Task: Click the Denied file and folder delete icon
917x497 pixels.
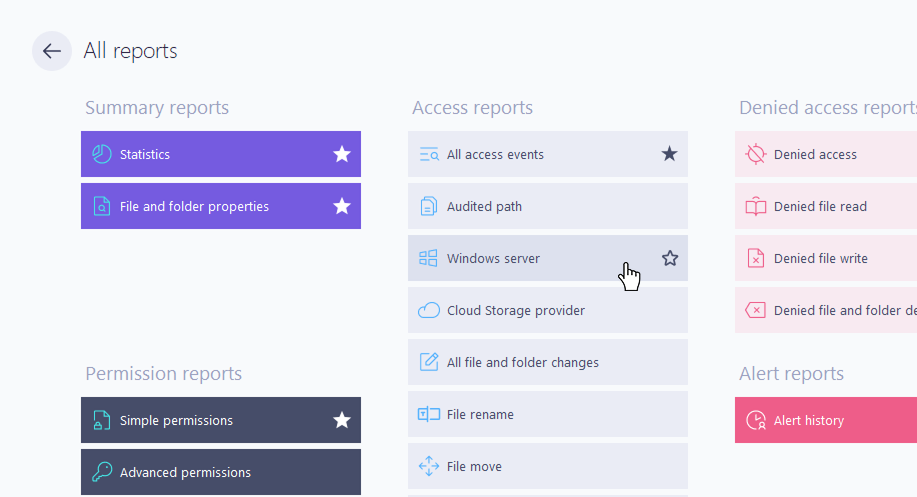Action: coord(756,310)
